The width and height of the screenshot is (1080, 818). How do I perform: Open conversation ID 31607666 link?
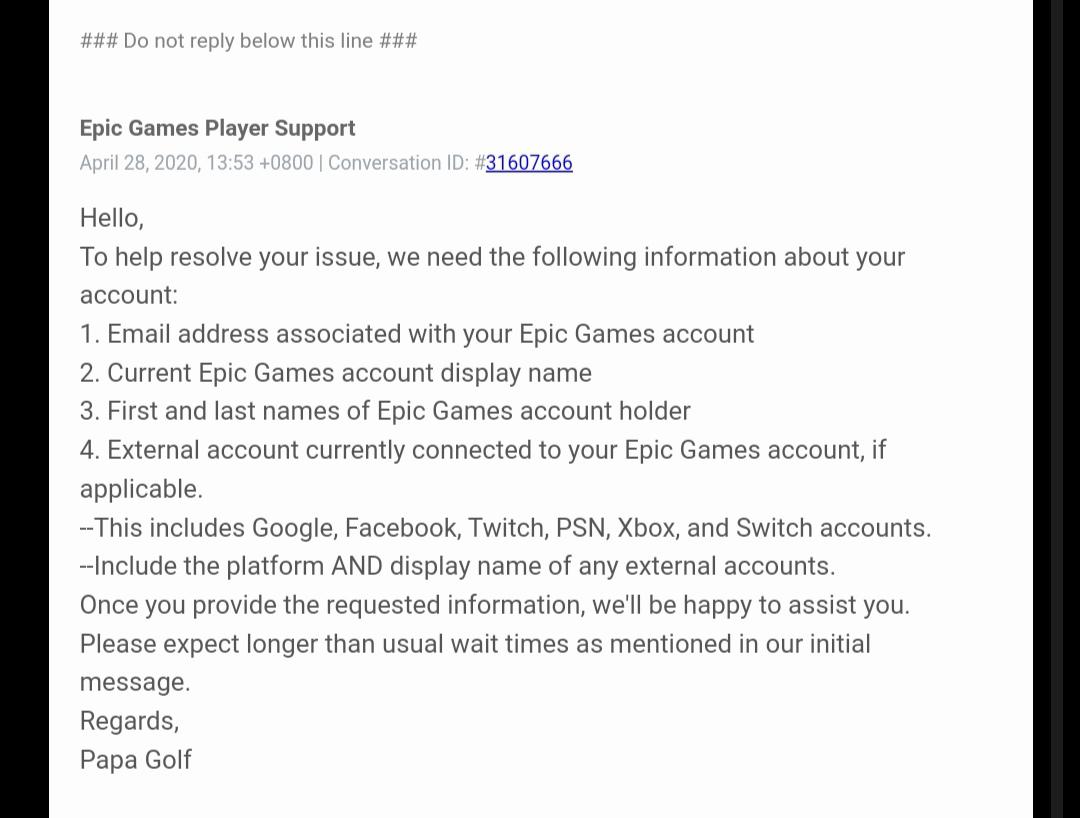click(529, 163)
